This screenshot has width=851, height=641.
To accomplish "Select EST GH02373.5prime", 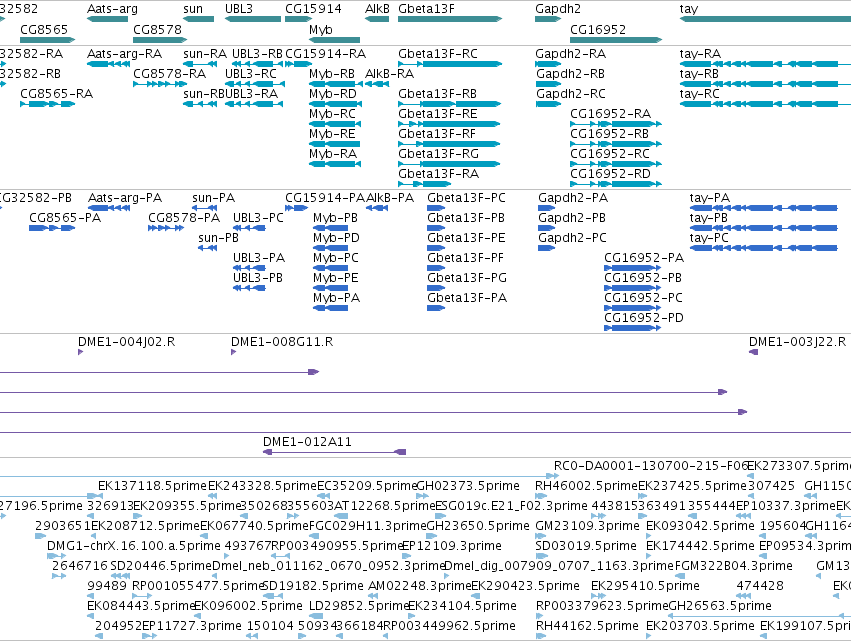I will pyautogui.click(x=422, y=496).
